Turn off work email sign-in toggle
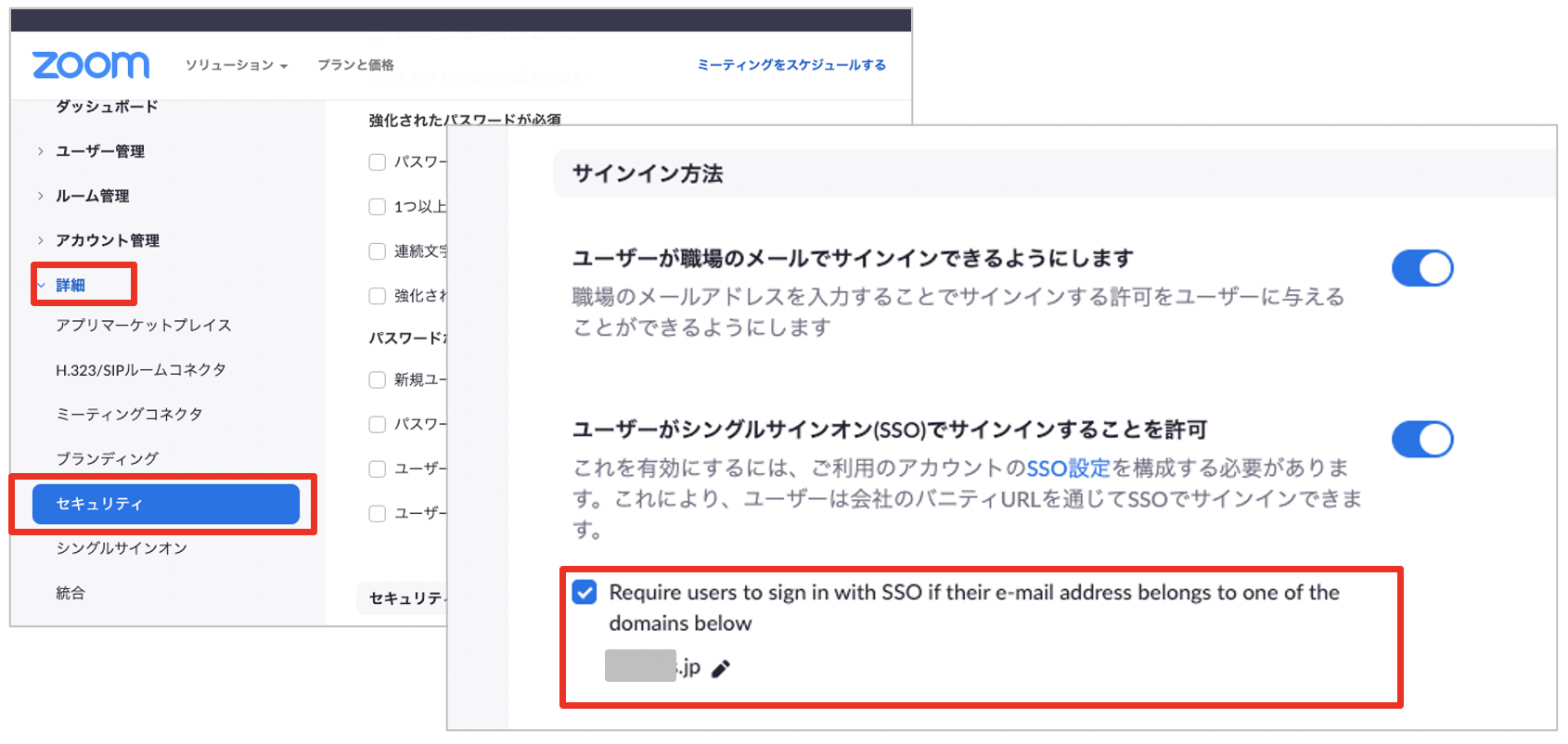Viewport: 1568px width, 744px height. [1422, 268]
